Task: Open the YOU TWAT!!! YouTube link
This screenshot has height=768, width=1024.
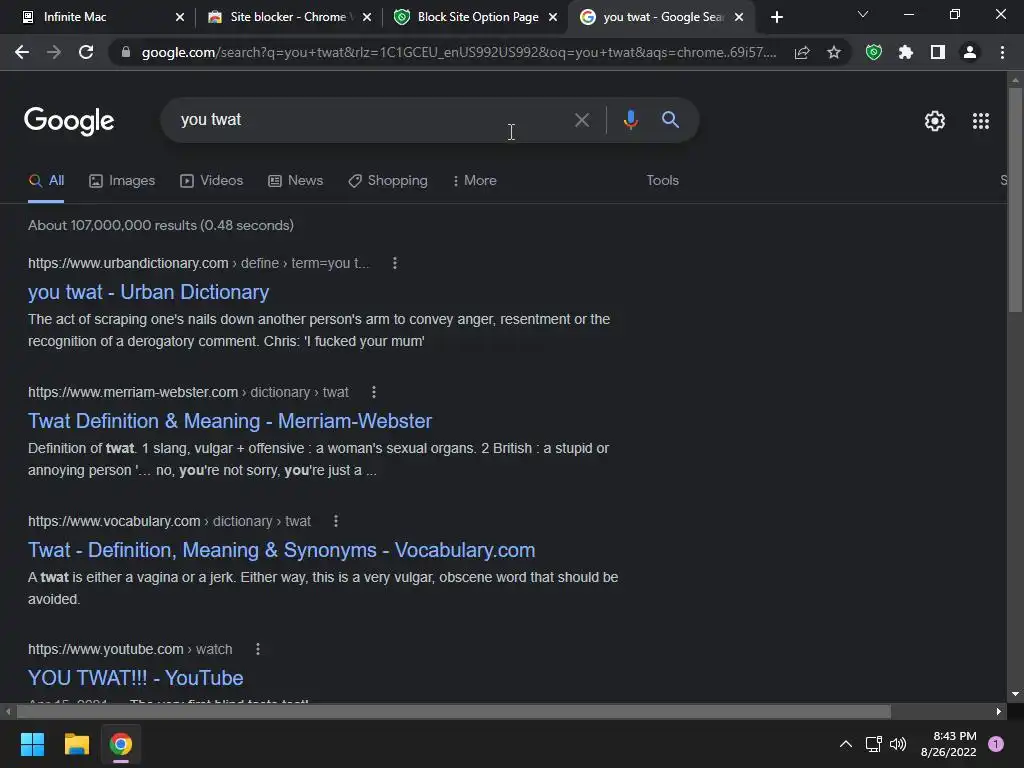Action: click(x=135, y=678)
